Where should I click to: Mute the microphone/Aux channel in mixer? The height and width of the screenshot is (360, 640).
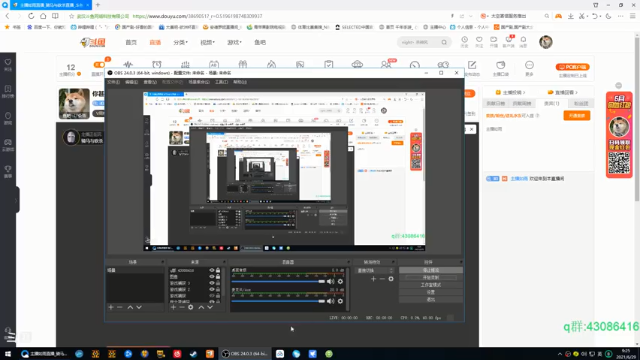point(331,301)
